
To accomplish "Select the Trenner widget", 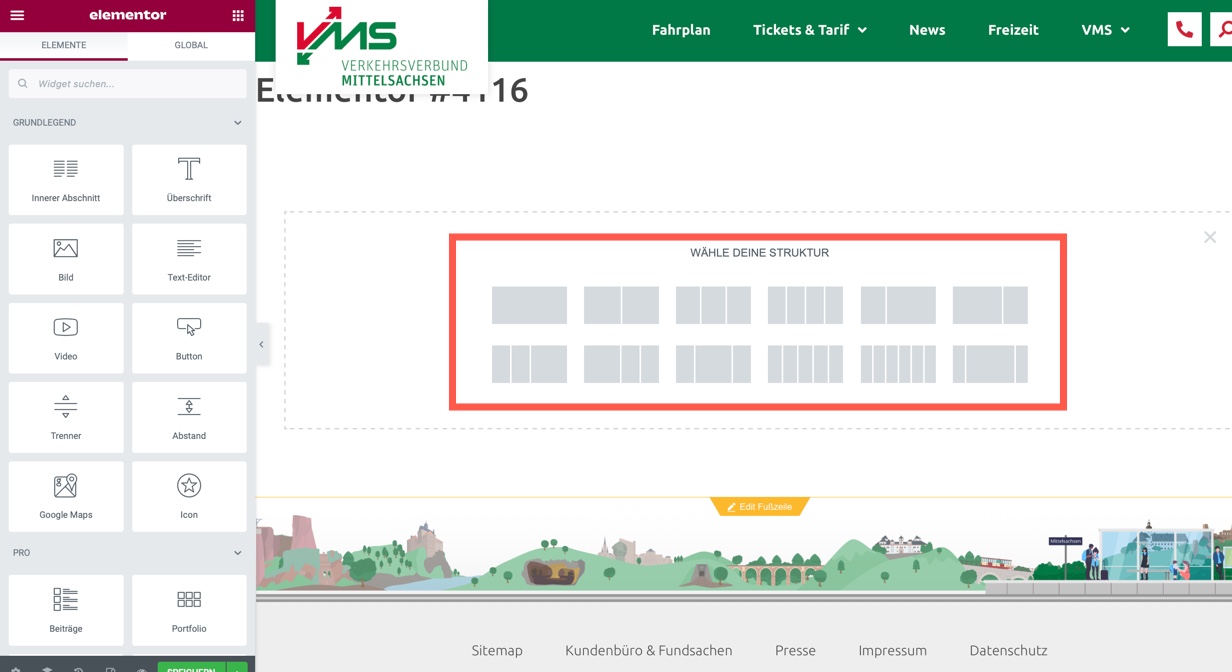I will (66, 417).
